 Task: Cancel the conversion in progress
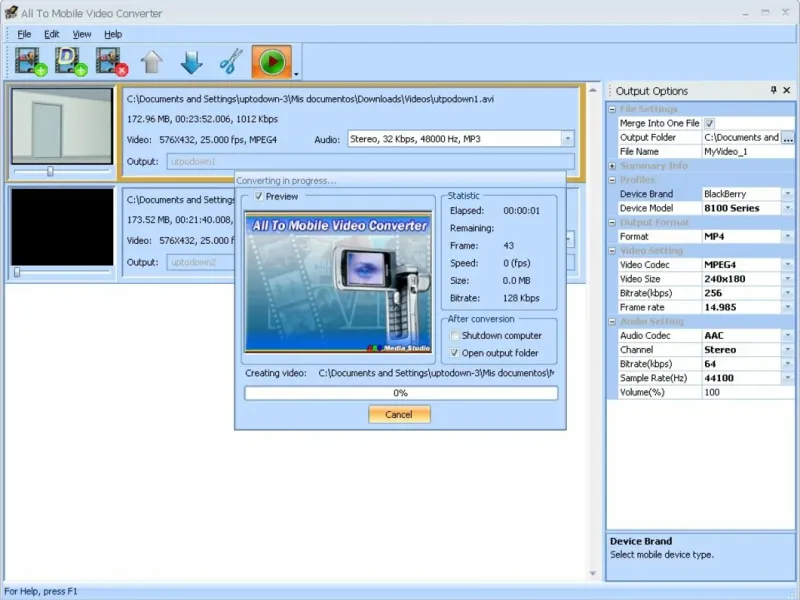click(x=398, y=414)
